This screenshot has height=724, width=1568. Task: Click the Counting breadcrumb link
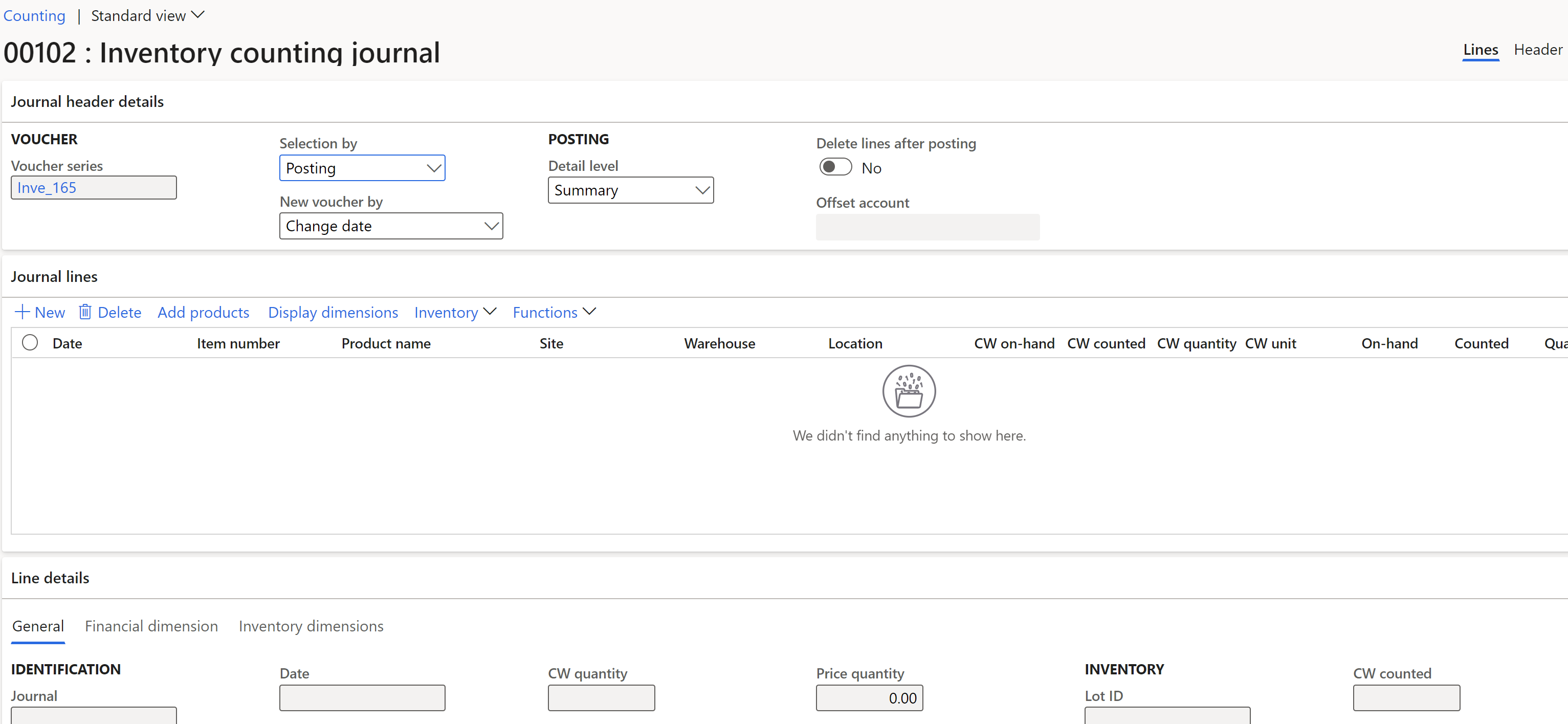click(x=34, y=14)
